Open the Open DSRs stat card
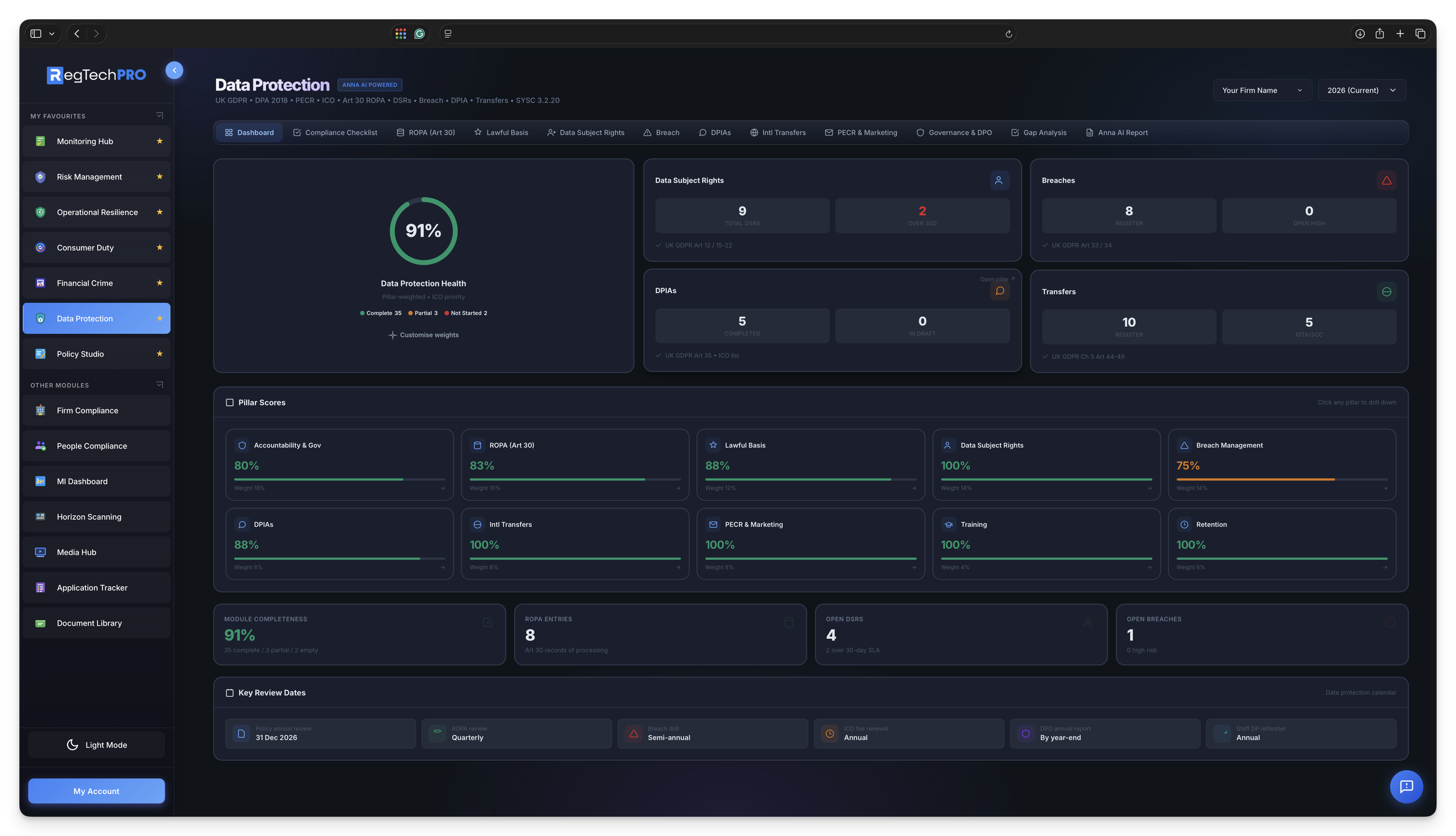1456x836 pixels. click(x=961, y=634)
